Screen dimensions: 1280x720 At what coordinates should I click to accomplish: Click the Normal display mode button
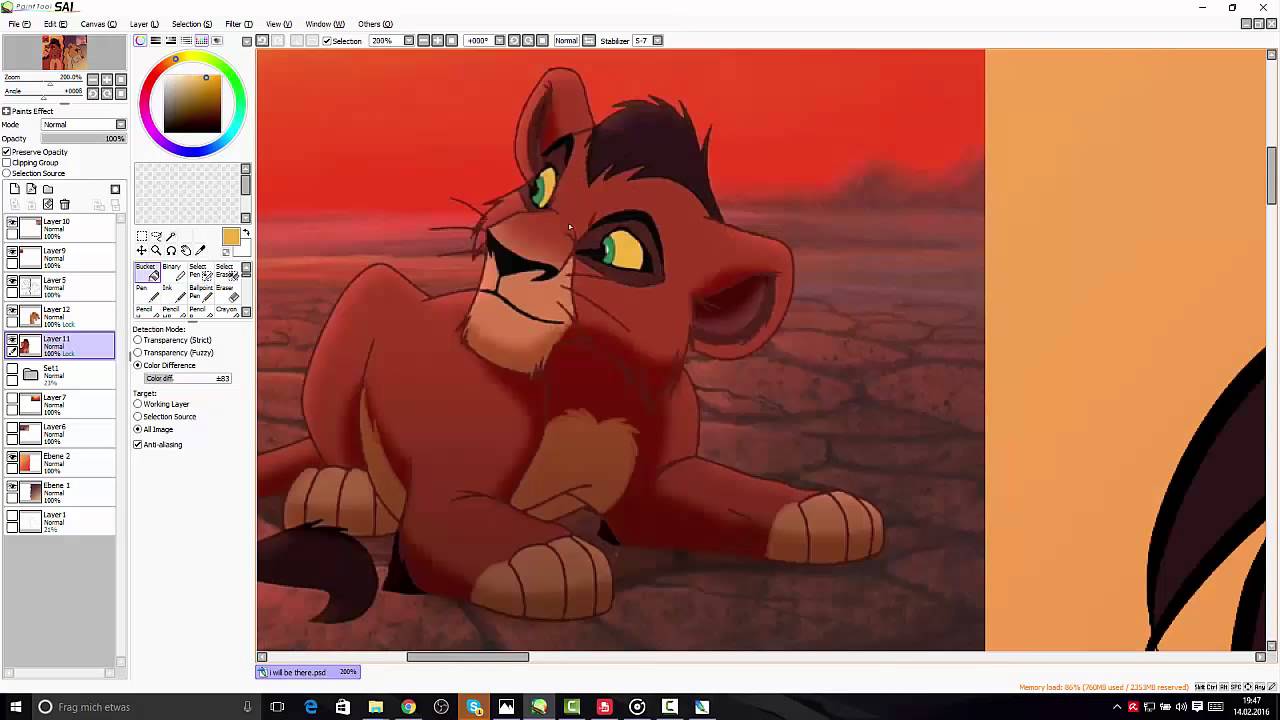(566, 41)
